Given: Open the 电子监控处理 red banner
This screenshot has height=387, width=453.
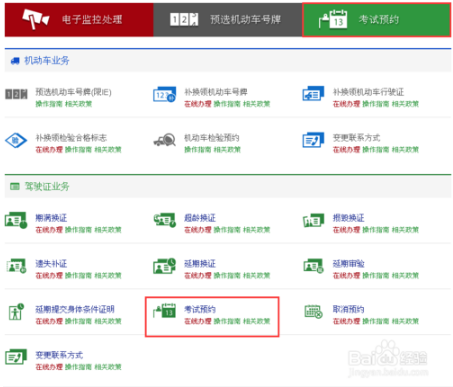Looking at the screenshot, I should tap(79, 20).
